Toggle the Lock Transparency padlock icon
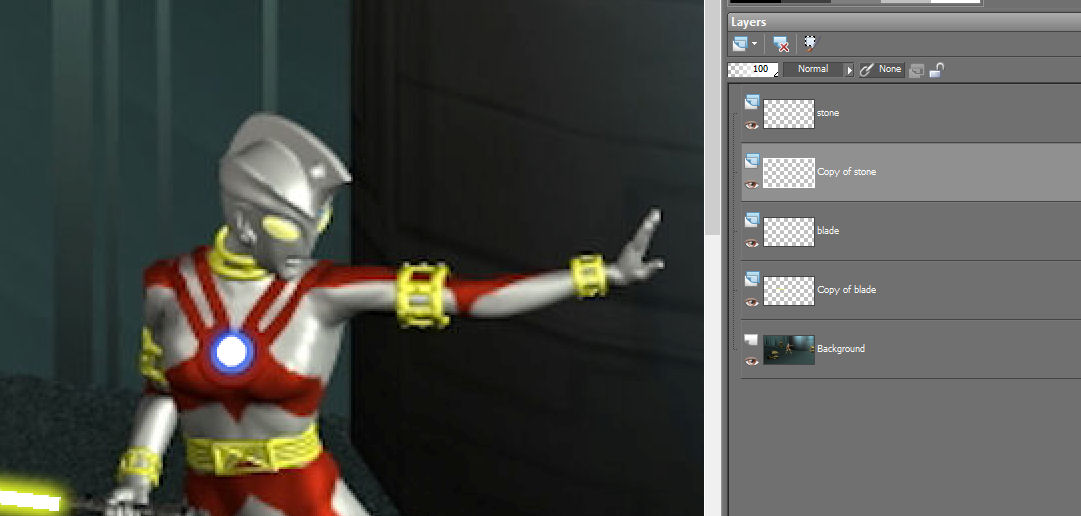 point(936,70)
